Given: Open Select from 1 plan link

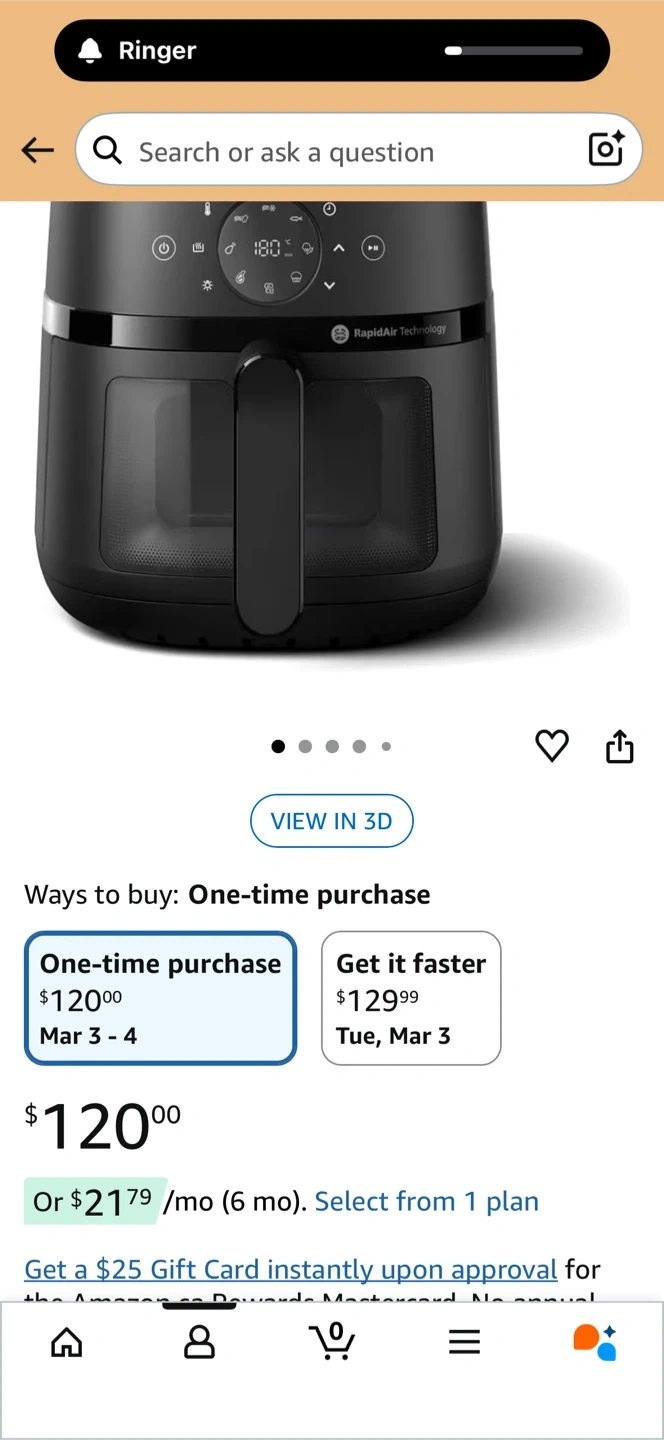Looking at the screenshot, I should (x=427, y=1201).
